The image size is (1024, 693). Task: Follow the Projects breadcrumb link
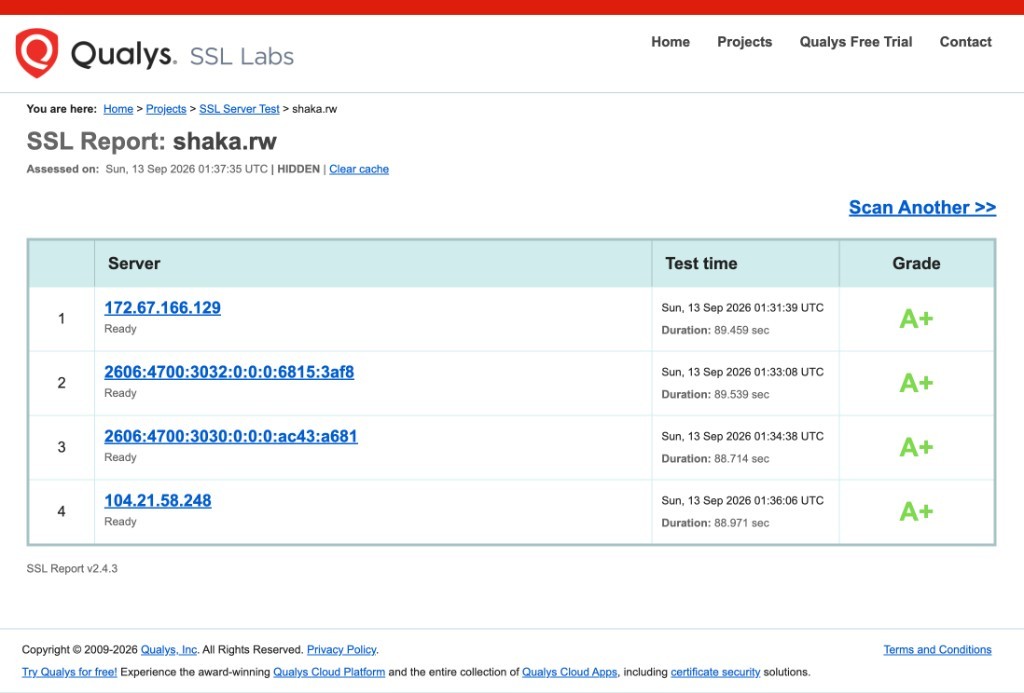(x=166, y=109)
